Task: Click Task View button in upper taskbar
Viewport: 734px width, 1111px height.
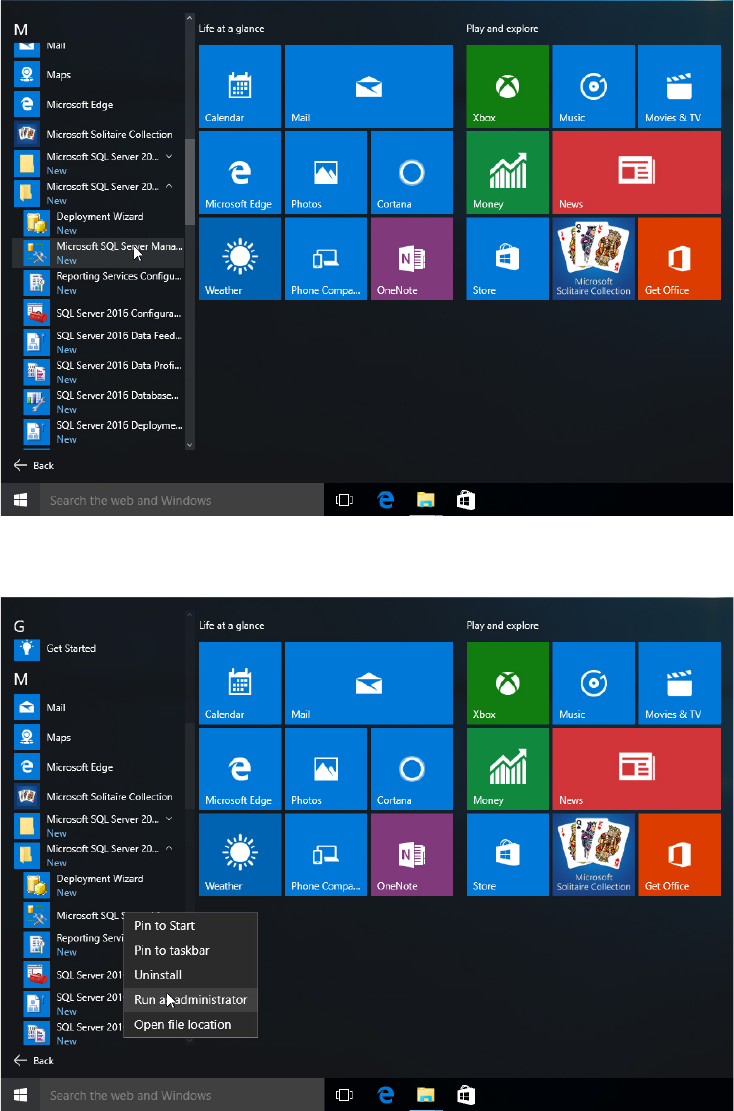Action: 344,500
